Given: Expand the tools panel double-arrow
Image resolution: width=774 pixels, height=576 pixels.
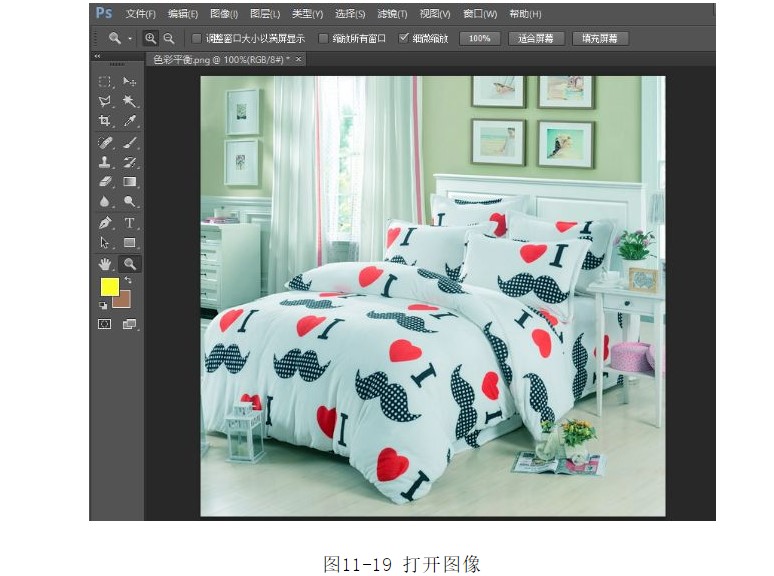Looking at the screenshot, I should [97, 57].
